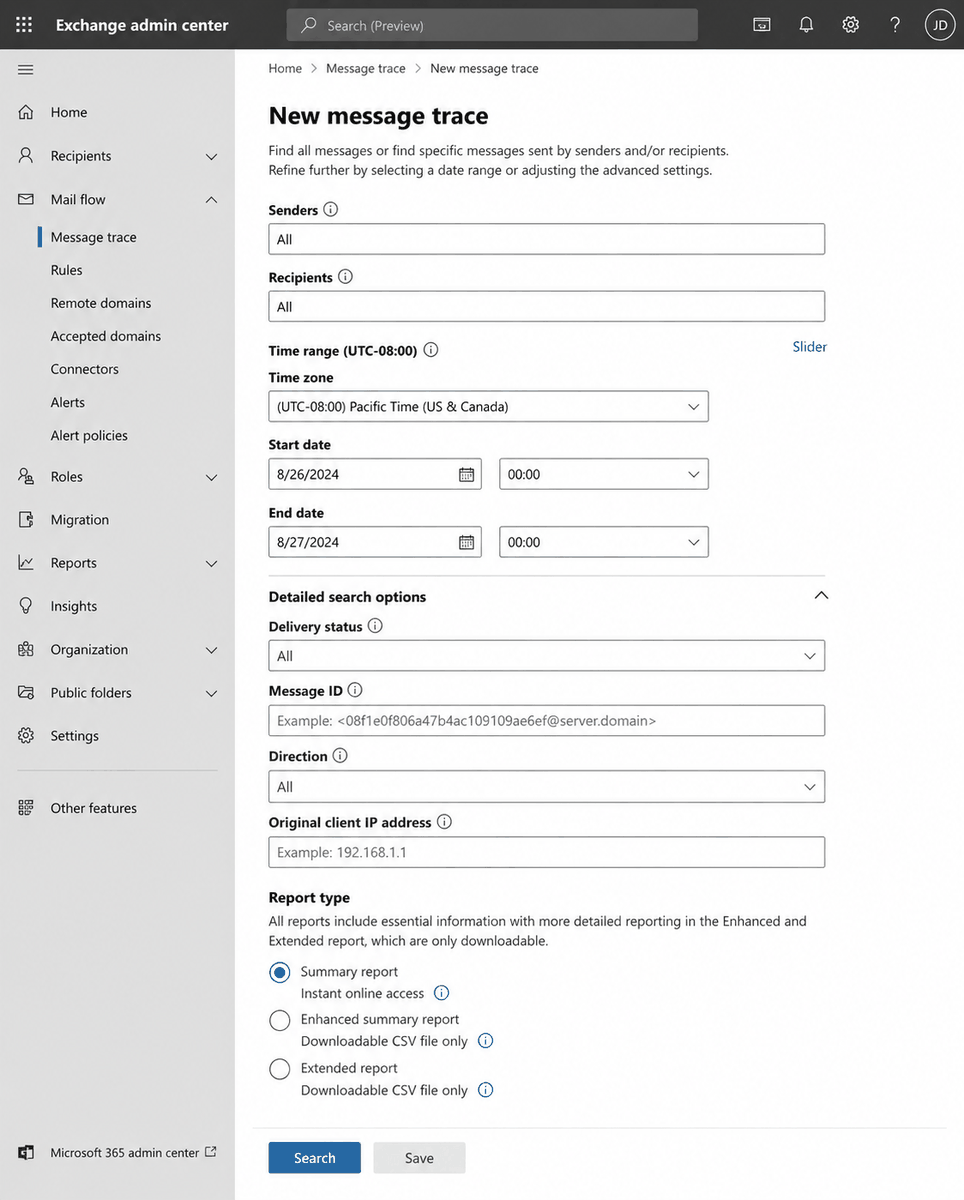Click the Recipients info icon
964x1200 pixels.
(346, 277)
